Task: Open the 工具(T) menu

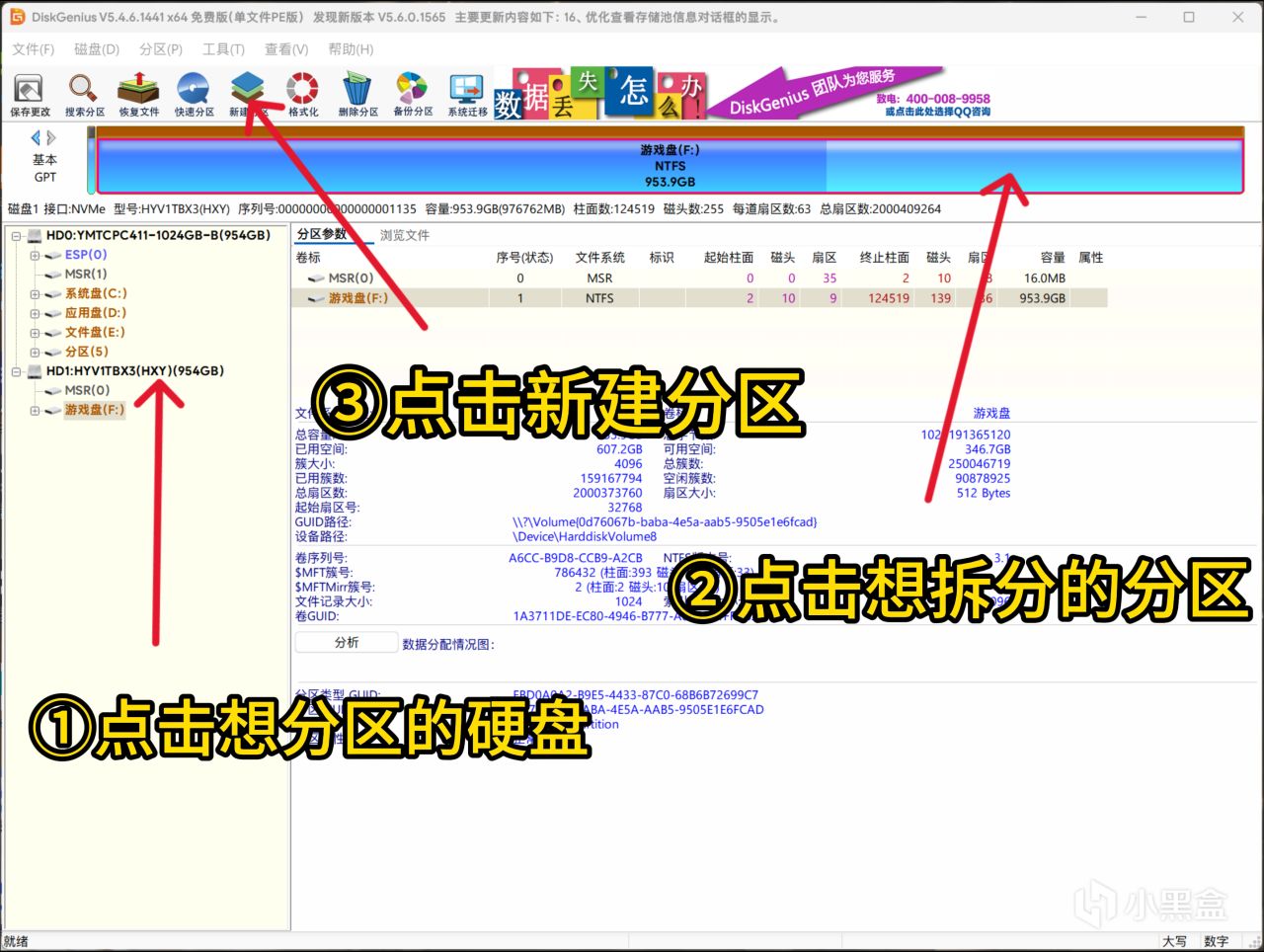Action: tap(223, 49)
